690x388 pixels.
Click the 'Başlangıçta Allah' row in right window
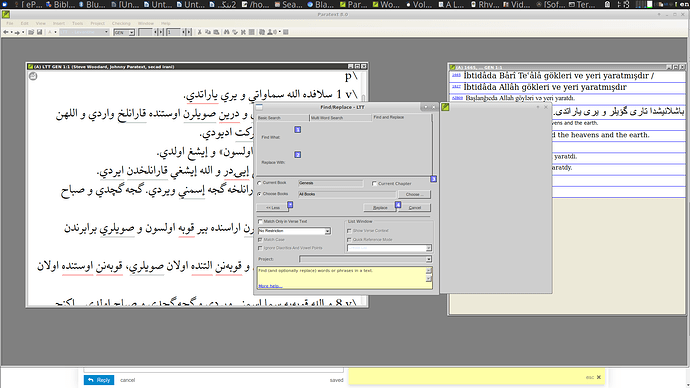click(568, 98)
